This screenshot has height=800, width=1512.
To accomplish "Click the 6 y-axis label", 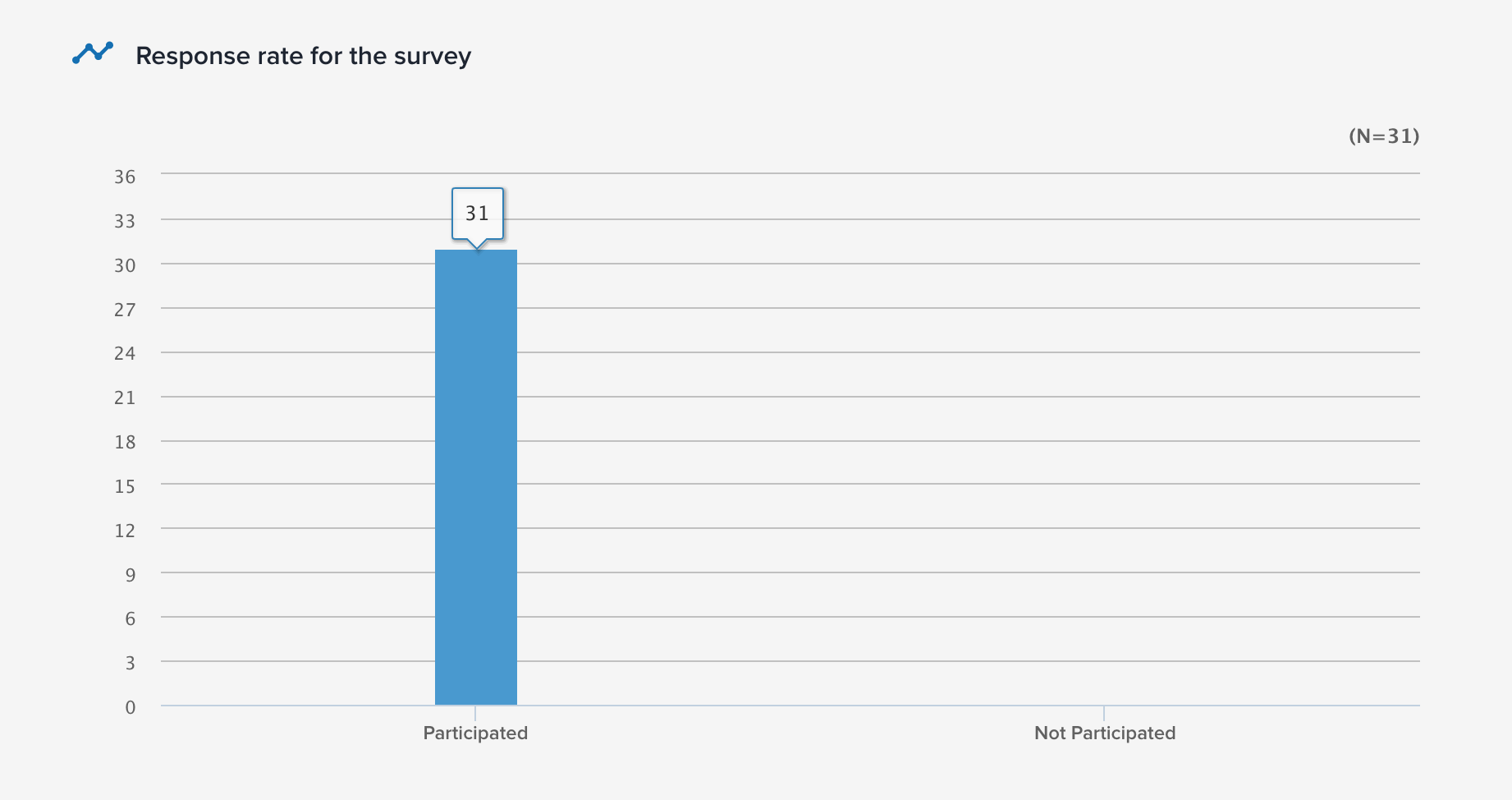I will point(130,618).
